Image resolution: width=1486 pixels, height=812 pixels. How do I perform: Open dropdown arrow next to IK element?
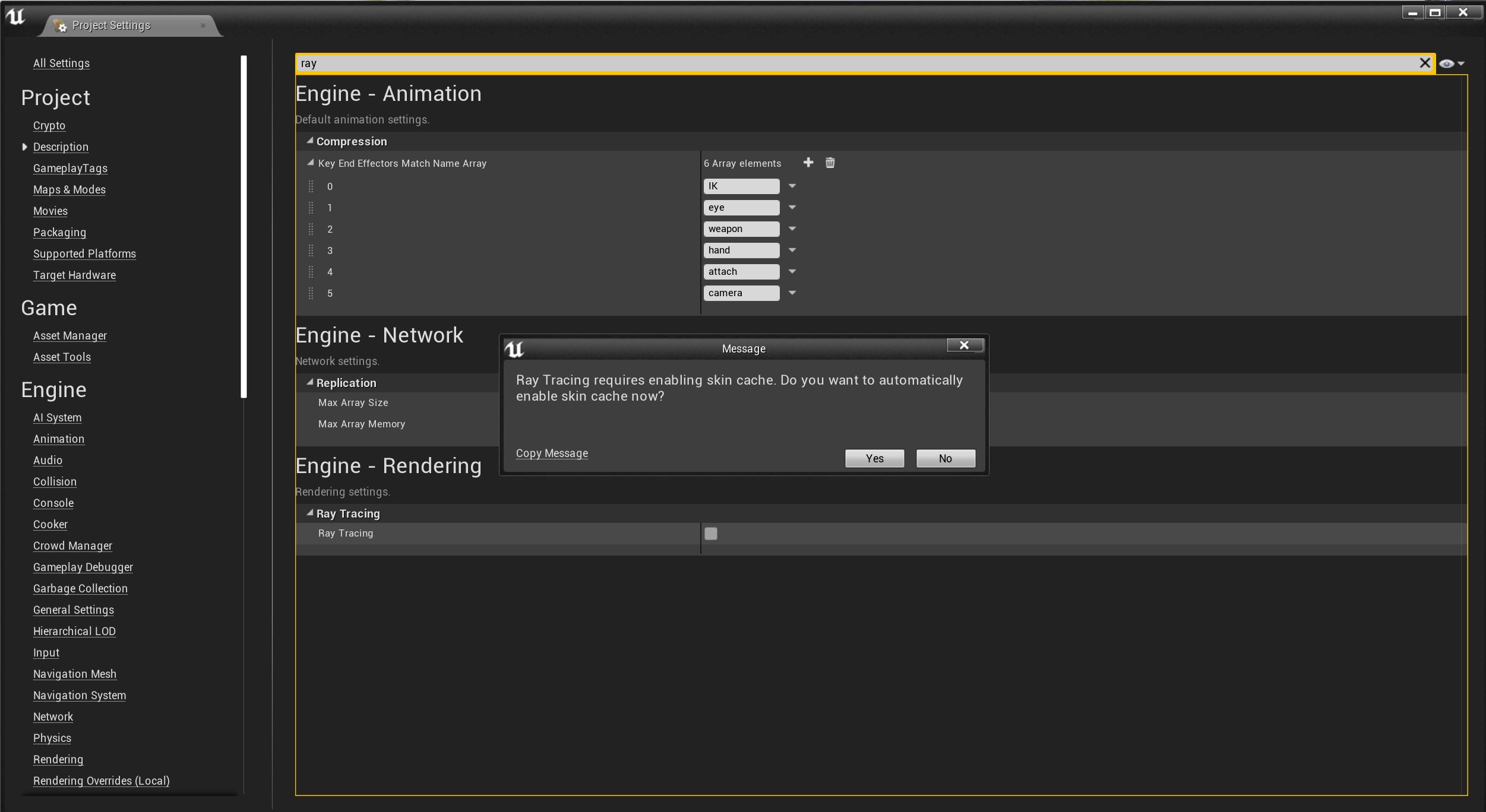click(792, 186)
